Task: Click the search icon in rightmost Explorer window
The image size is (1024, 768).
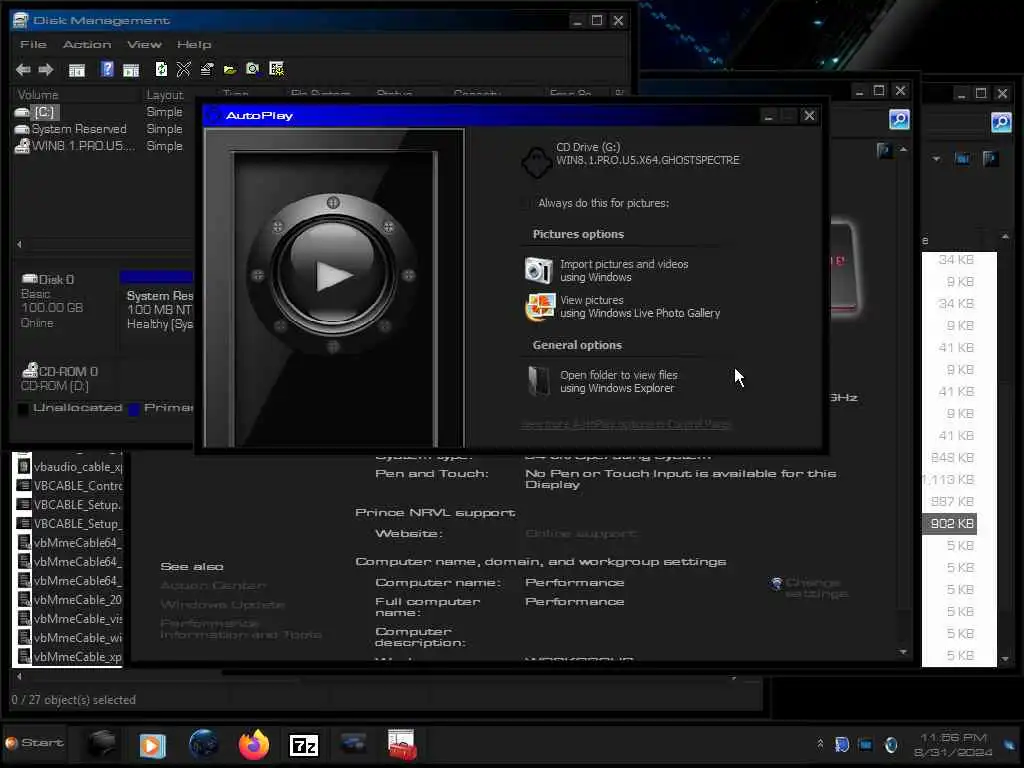Action: tap(1001, 121)
